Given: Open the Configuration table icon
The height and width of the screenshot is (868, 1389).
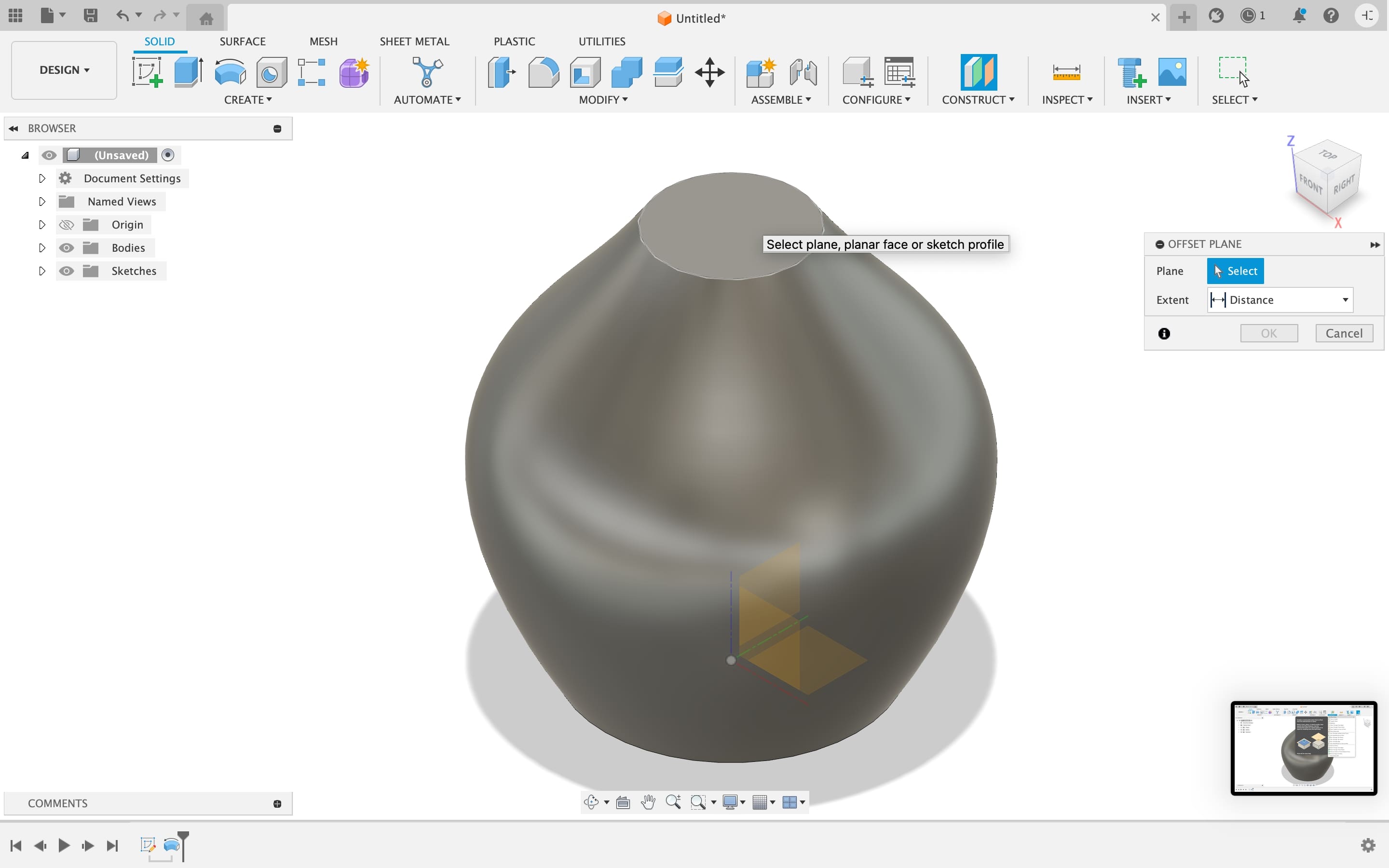Looking at the screenshot, I should (899, 72).
